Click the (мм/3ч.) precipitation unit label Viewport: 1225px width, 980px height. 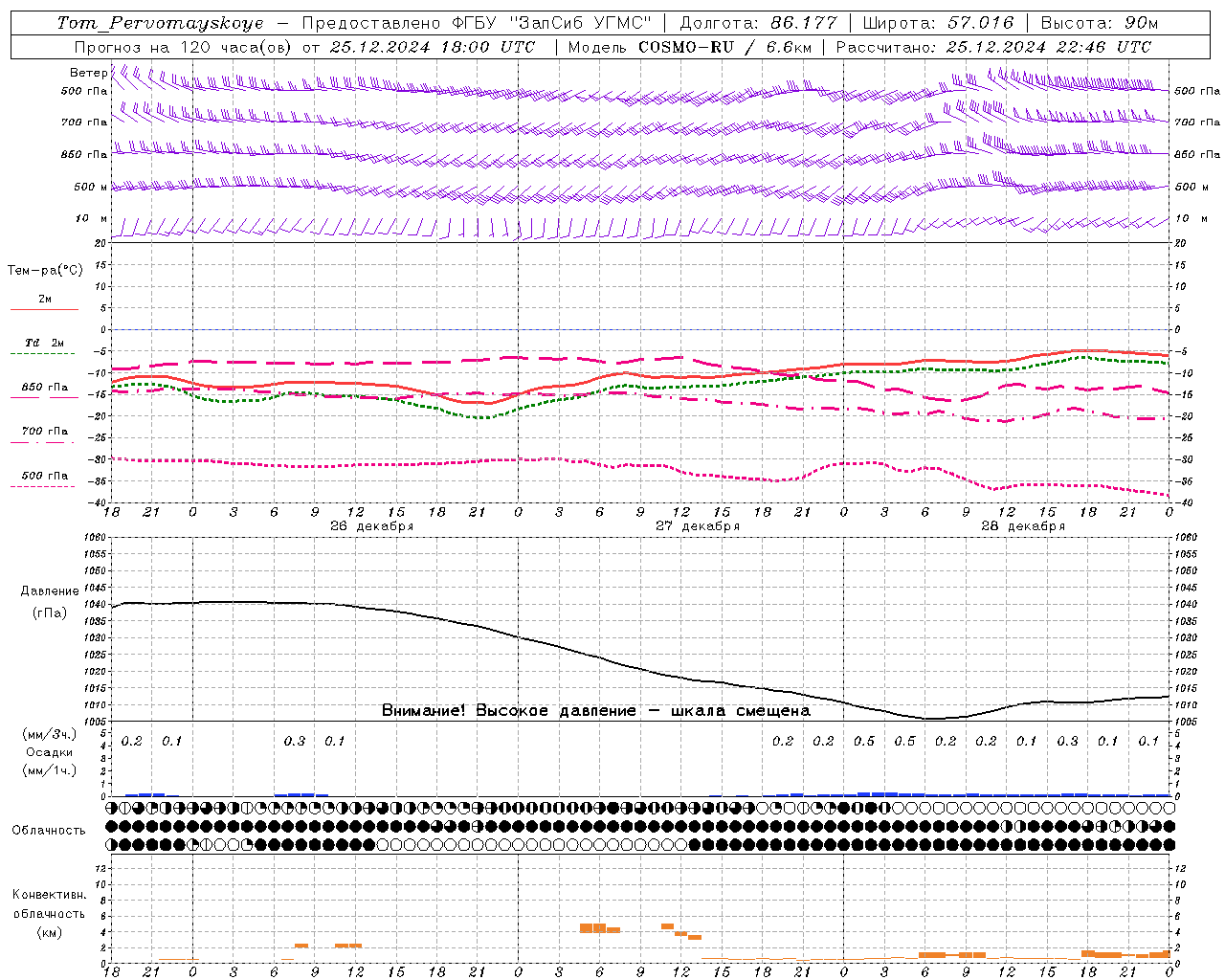coord(50,734)
